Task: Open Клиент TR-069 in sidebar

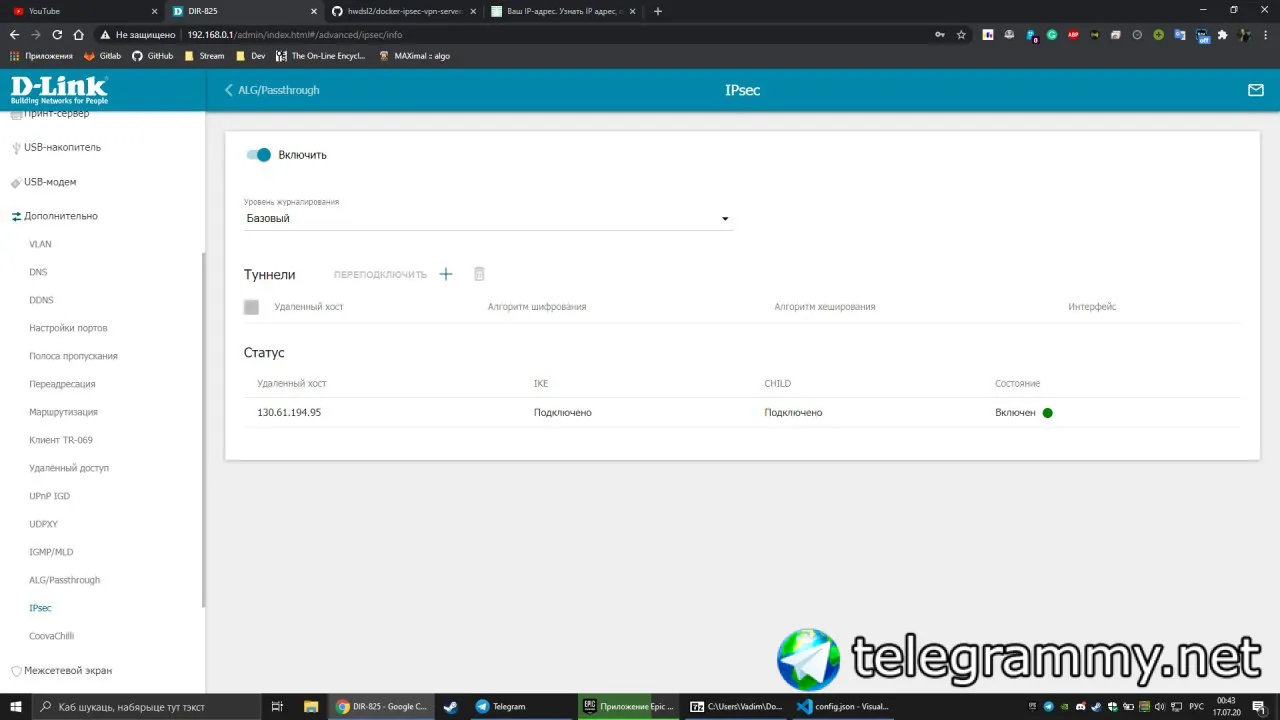Action: point(61,440)
